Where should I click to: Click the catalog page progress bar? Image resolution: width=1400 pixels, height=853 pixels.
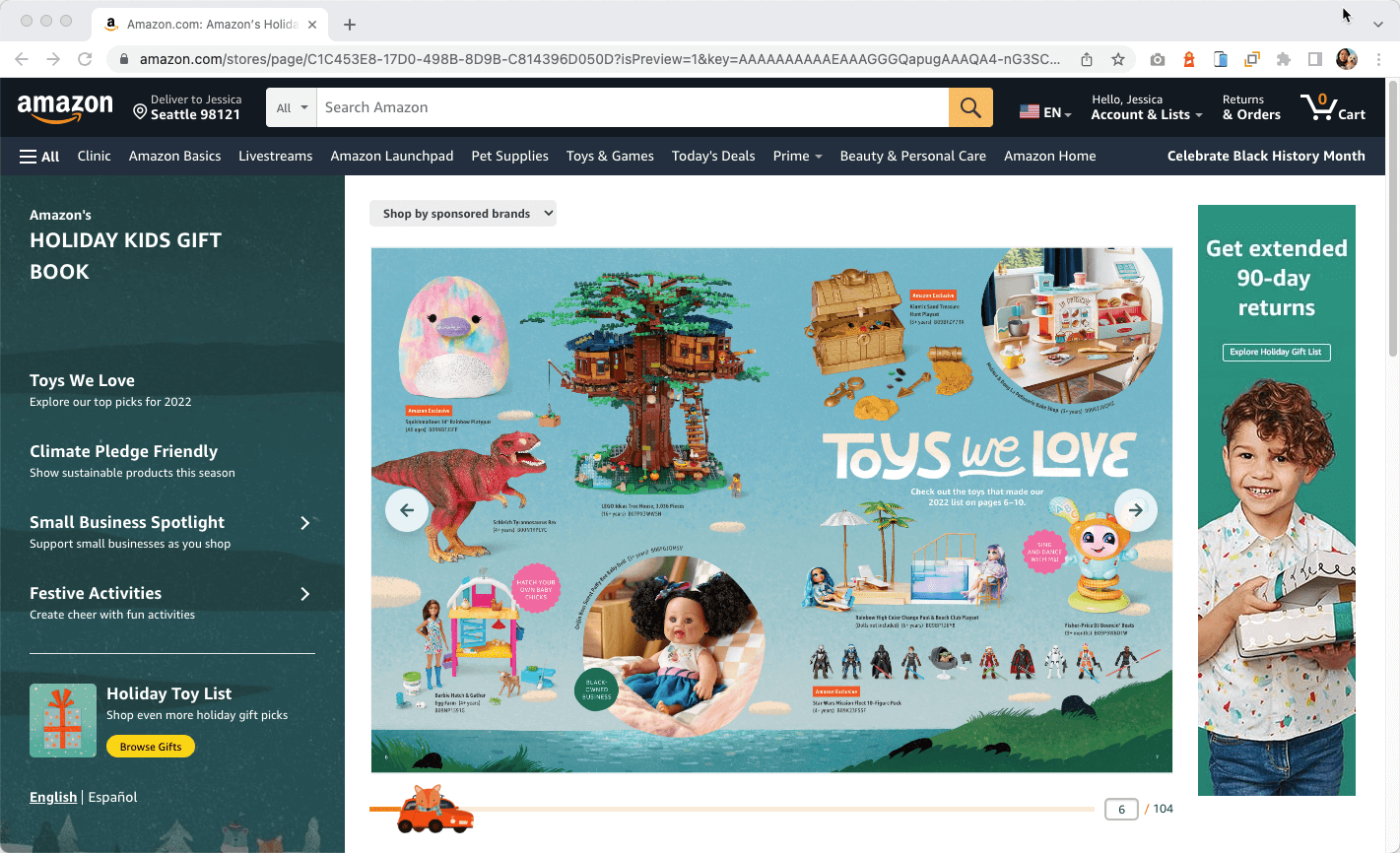coord(731,809)
